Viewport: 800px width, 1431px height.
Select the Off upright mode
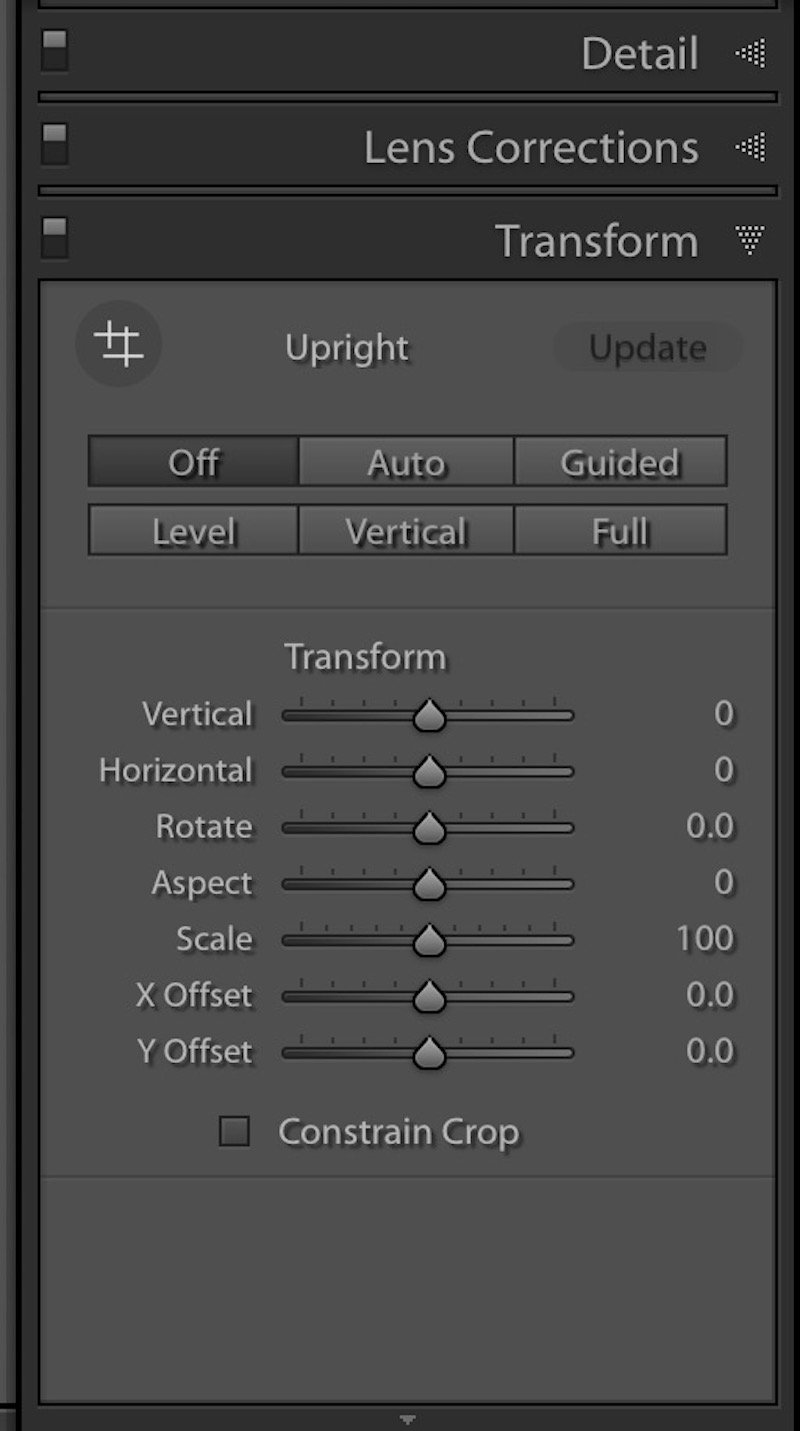[x=194, y=462]
